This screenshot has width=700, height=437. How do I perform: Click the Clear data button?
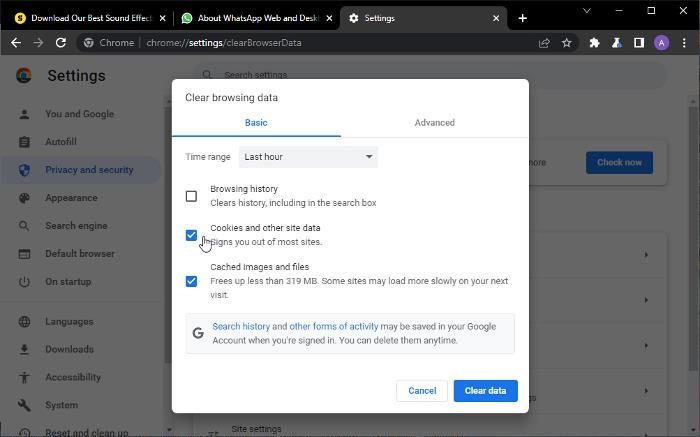(x=486, y=391)
